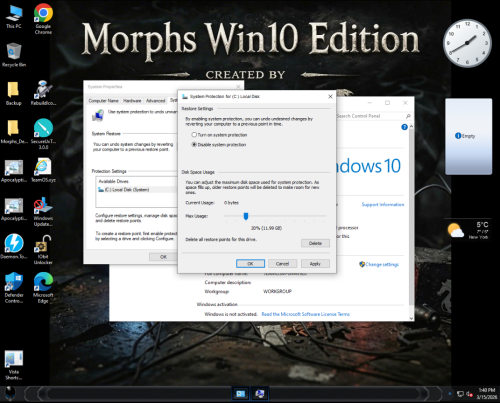This screenshot has height=403, width=500.
Task: Select This PC desktop icon
Action: point(14,17)
